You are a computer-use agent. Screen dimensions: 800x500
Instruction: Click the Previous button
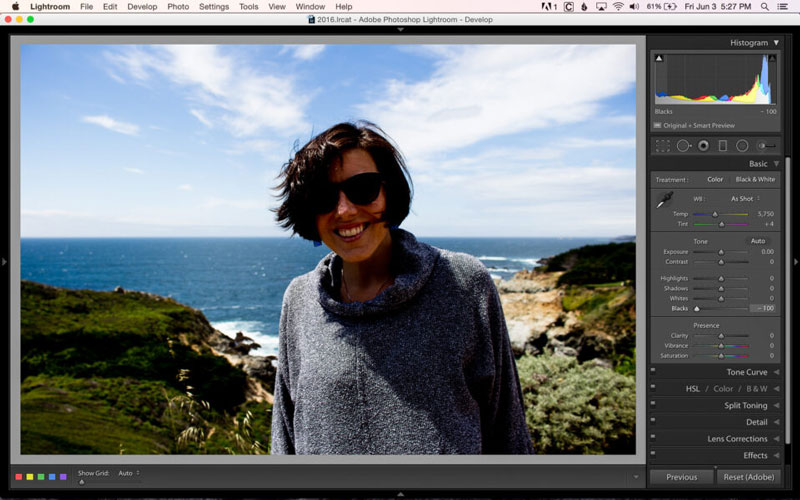point(681,477)
